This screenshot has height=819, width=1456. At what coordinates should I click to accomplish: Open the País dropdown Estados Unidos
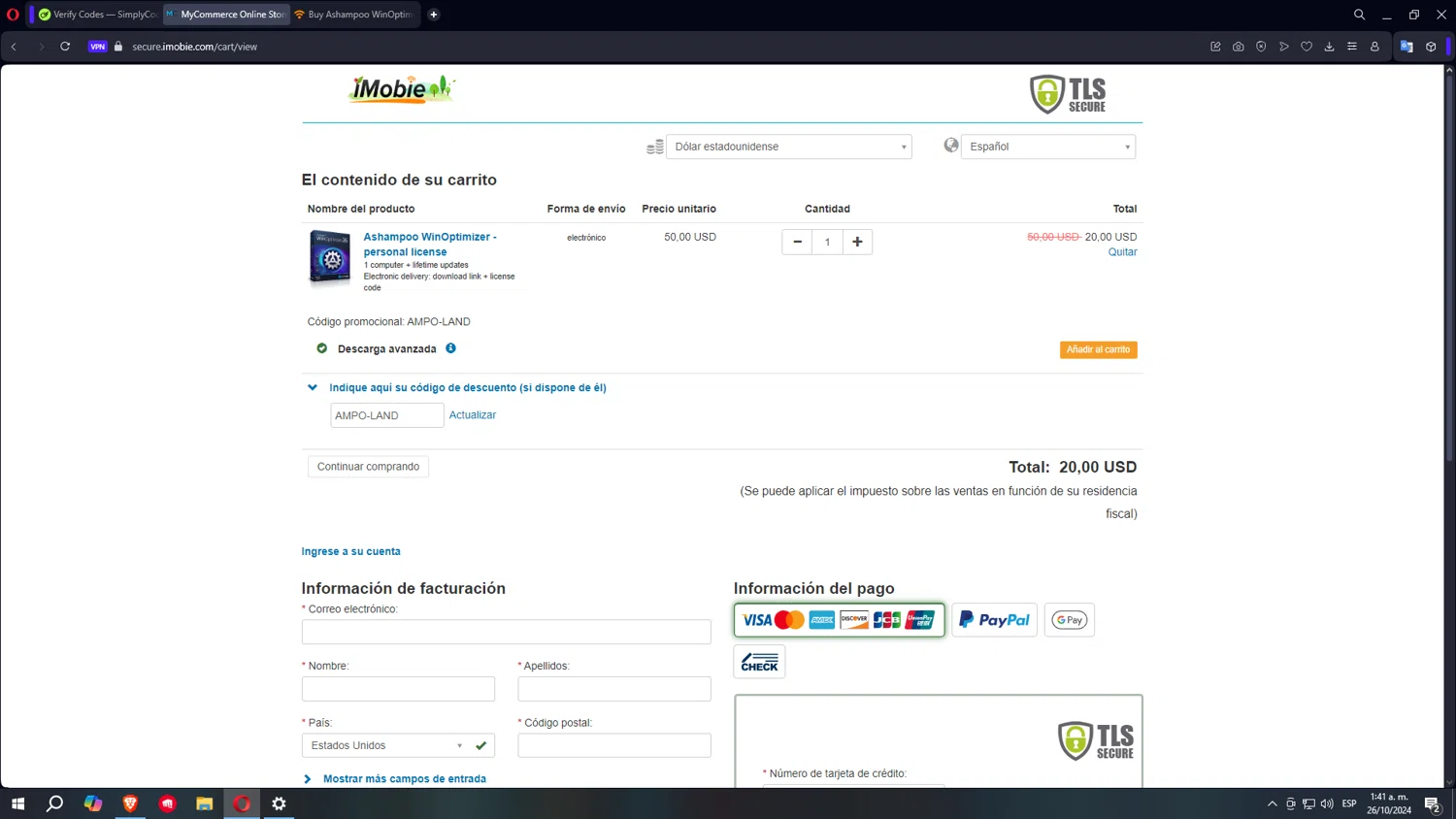pyautogui.click(x=398, y=745)
